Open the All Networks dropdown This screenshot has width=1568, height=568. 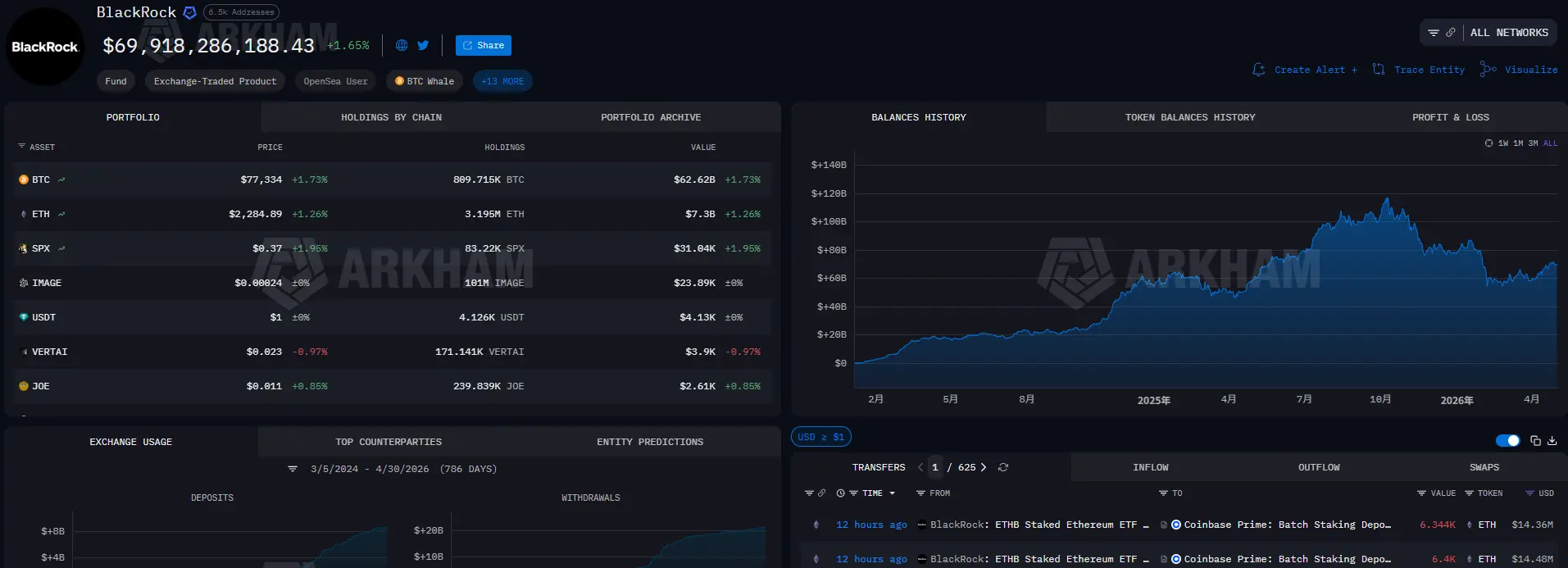(x=1509, y=33)
